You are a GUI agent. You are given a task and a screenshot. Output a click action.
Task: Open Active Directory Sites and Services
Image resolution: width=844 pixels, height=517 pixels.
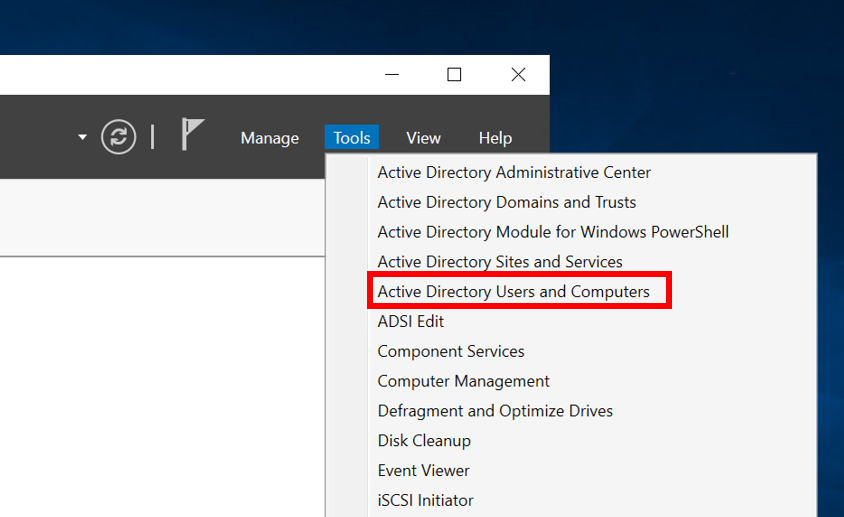[500, 262]
